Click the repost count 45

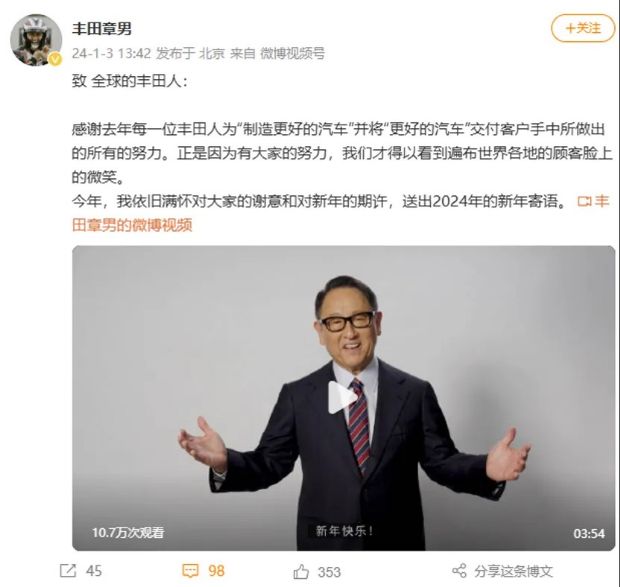(94, 571)
